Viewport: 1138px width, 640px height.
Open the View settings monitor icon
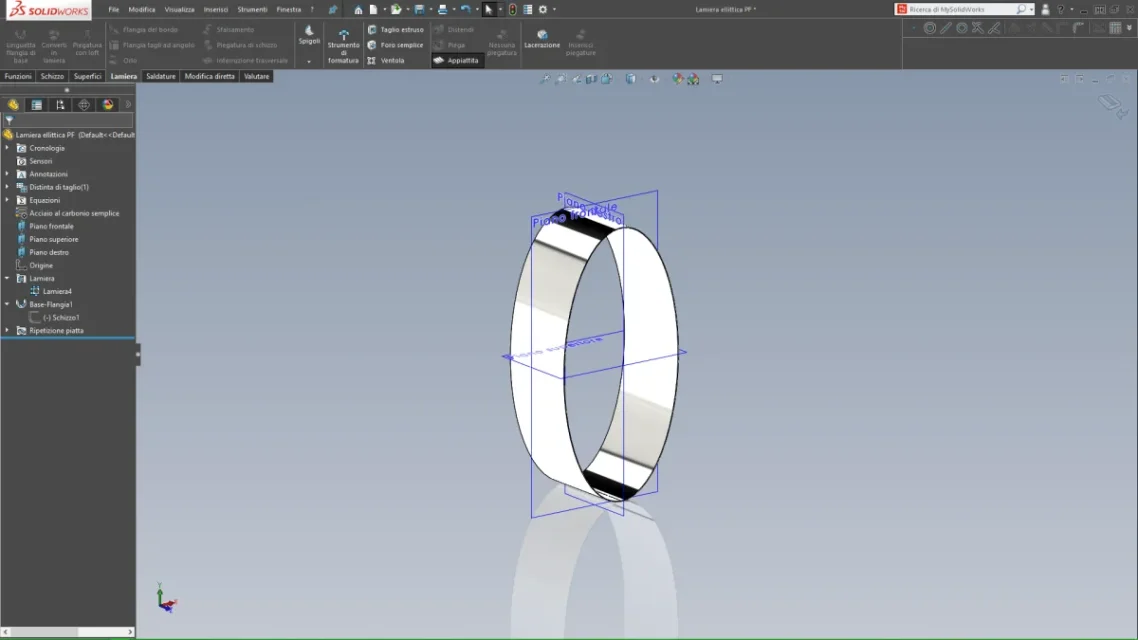717,78
